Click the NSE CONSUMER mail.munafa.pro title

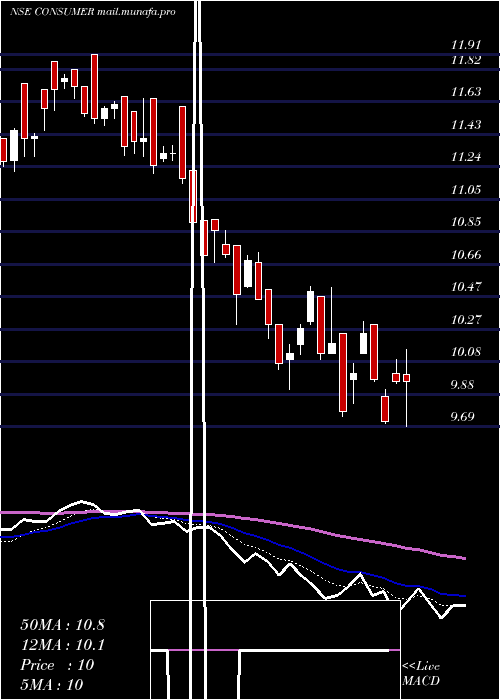pos(92,12)
